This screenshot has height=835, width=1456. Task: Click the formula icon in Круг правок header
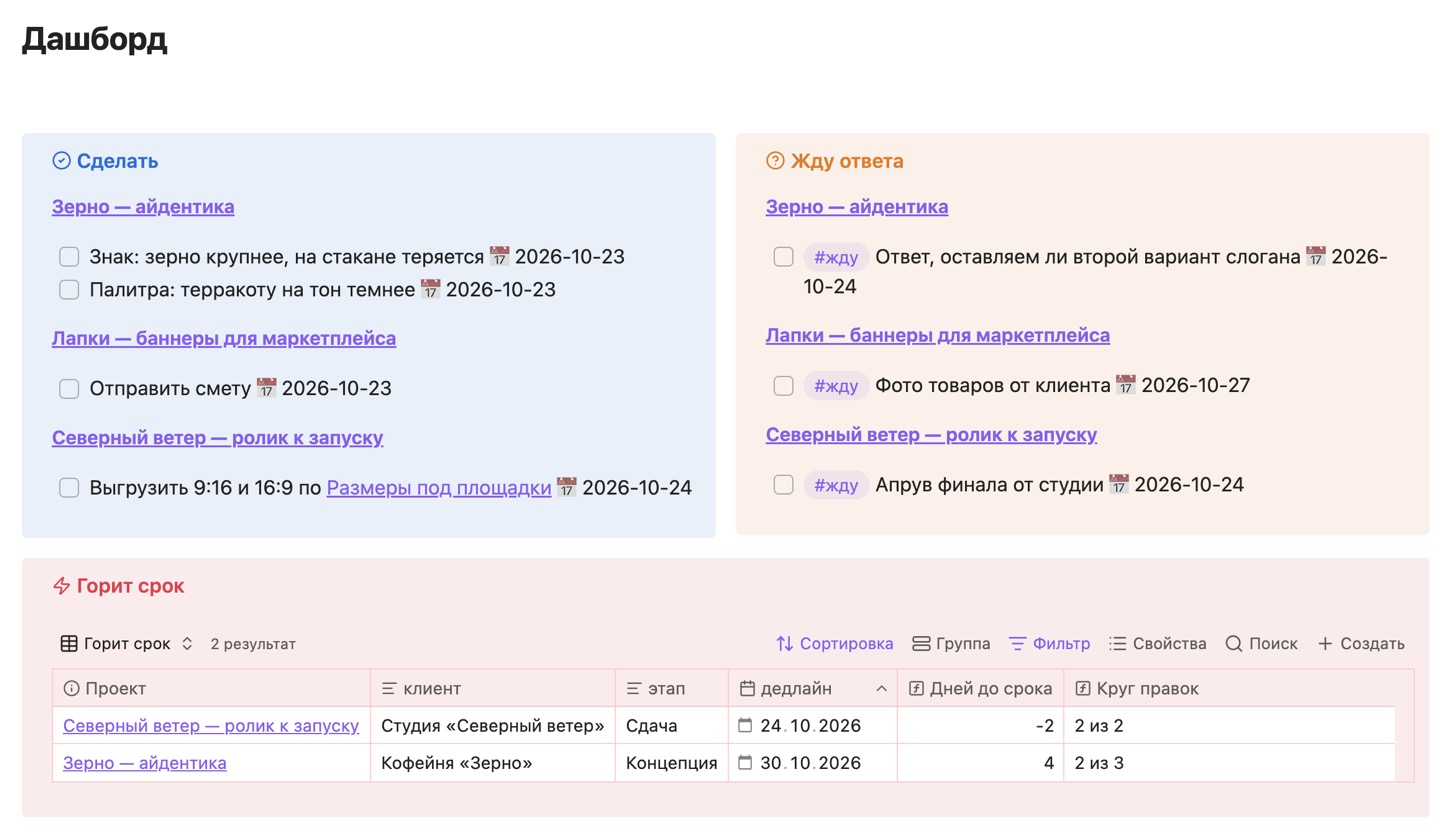[1083, 688]
